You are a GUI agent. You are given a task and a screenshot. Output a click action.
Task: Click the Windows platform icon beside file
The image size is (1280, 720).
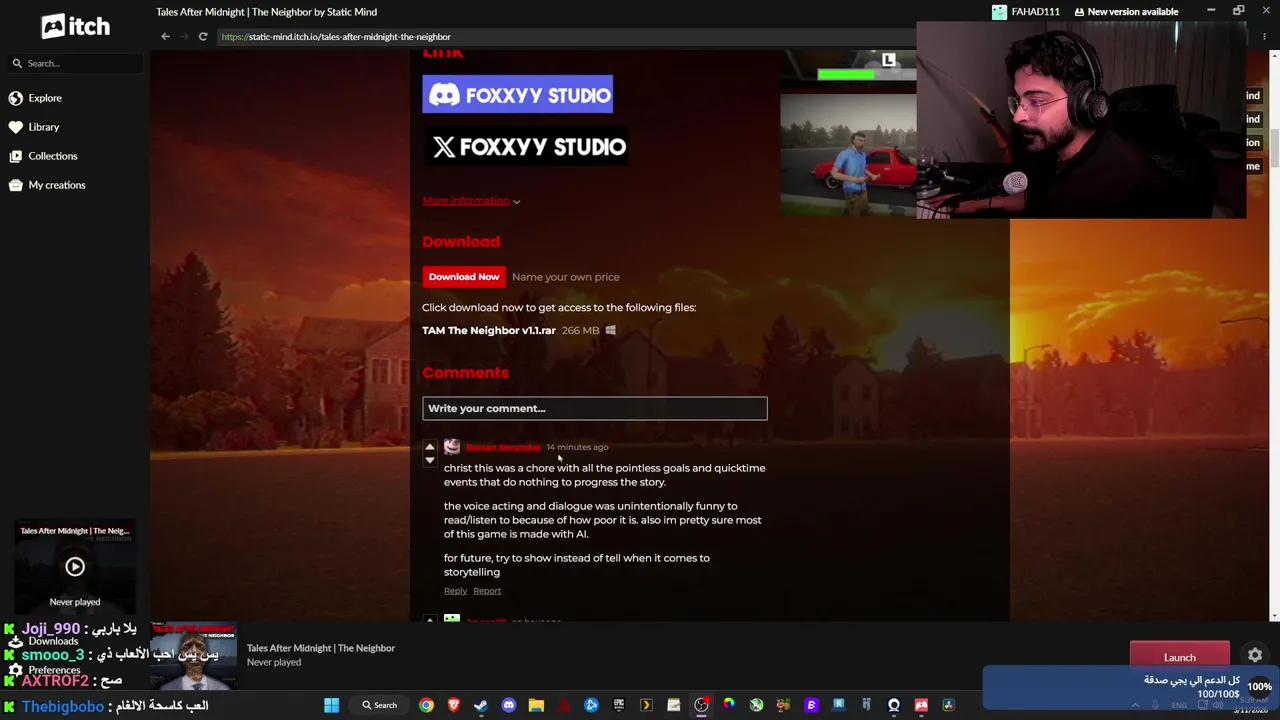611,330
